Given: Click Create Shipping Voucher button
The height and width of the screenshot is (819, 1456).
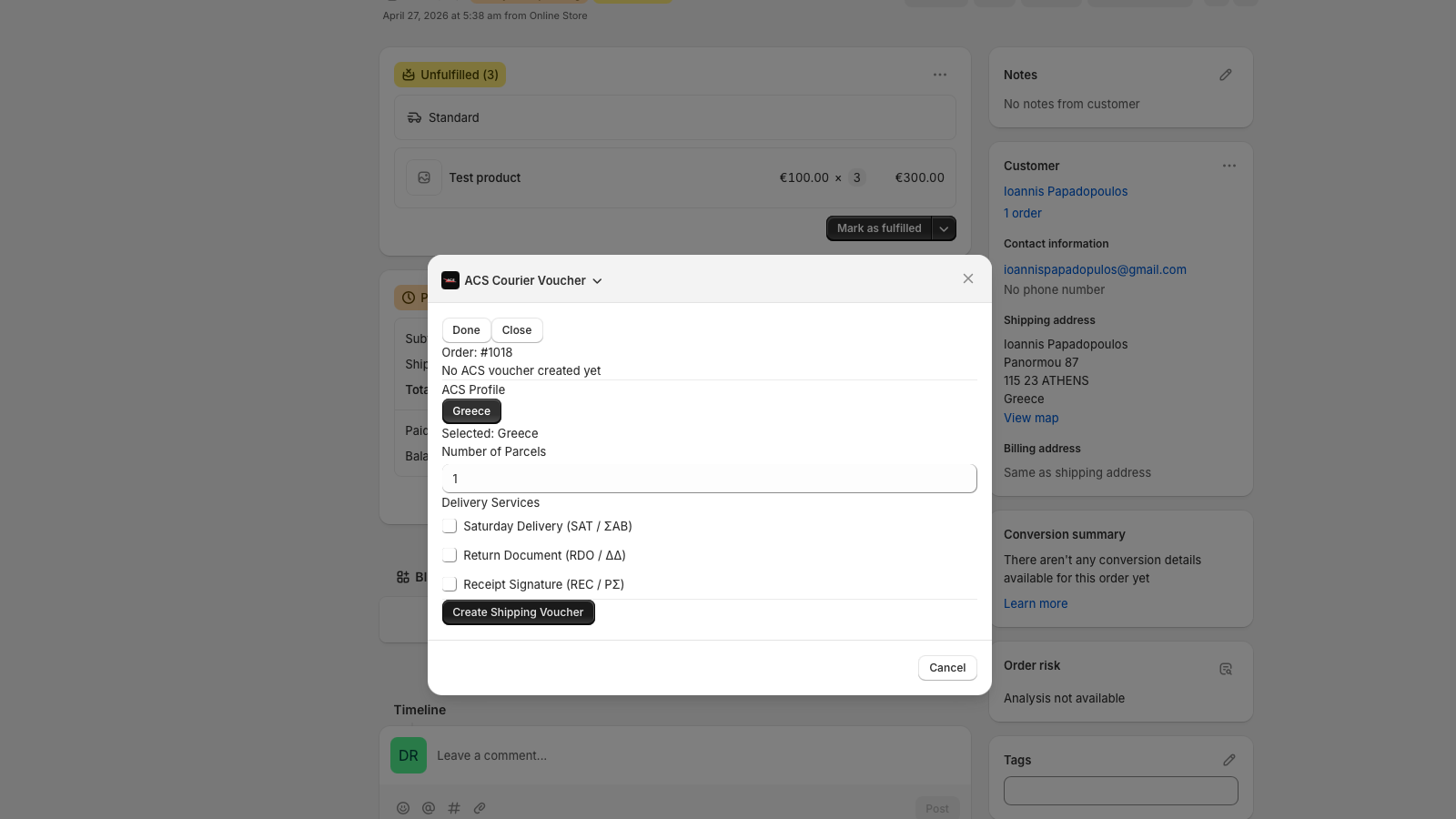Looking at the screenshot, I should [518, 612].
